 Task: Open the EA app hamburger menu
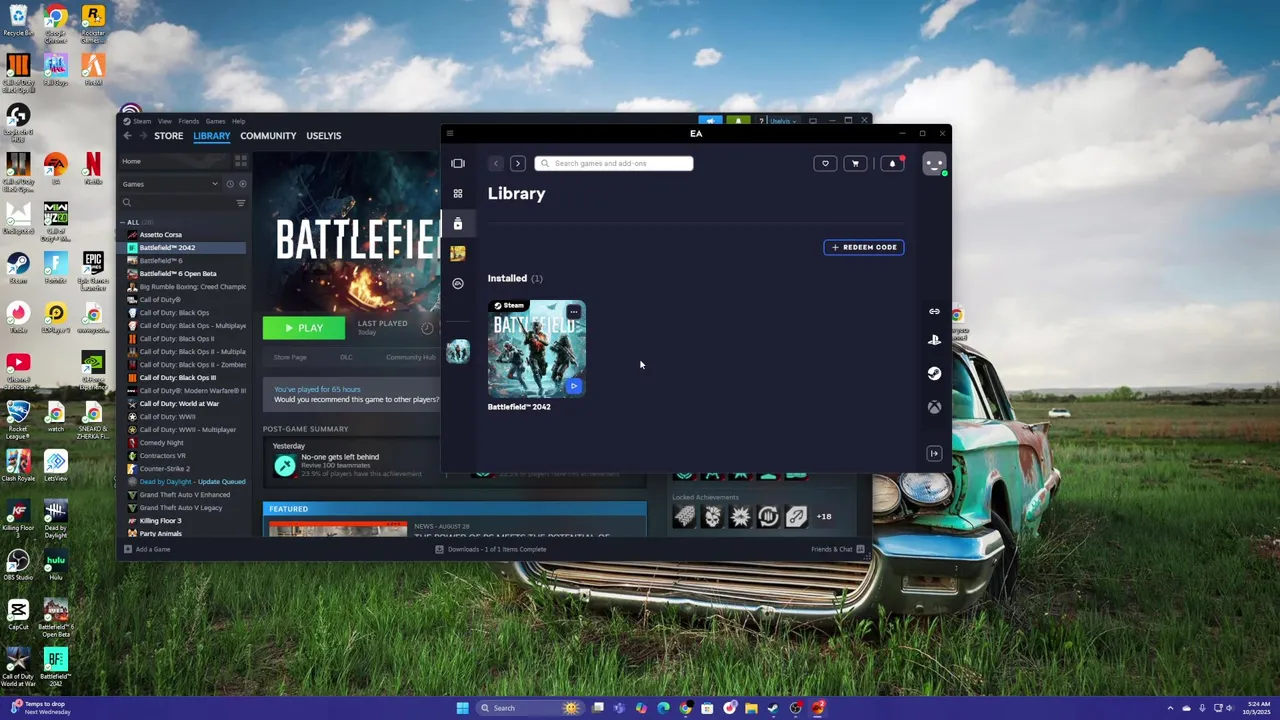450,133
